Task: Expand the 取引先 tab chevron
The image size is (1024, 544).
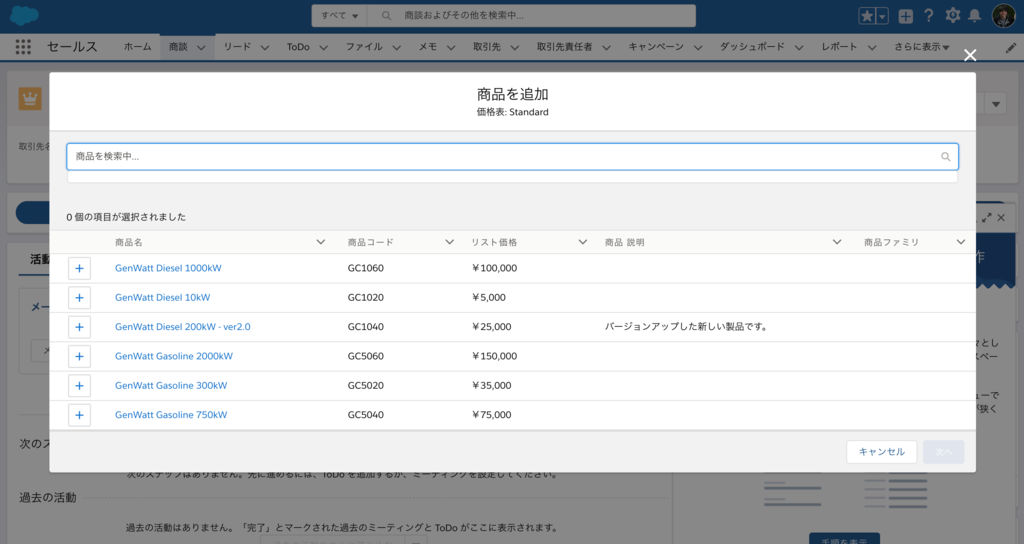Action: tap(515, 48)
